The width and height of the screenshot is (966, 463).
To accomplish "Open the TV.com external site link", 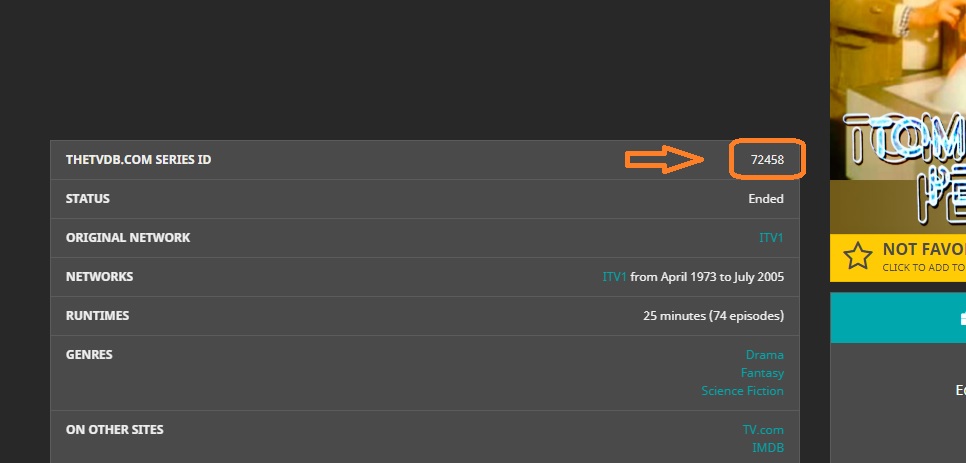I will pos(763,430).
